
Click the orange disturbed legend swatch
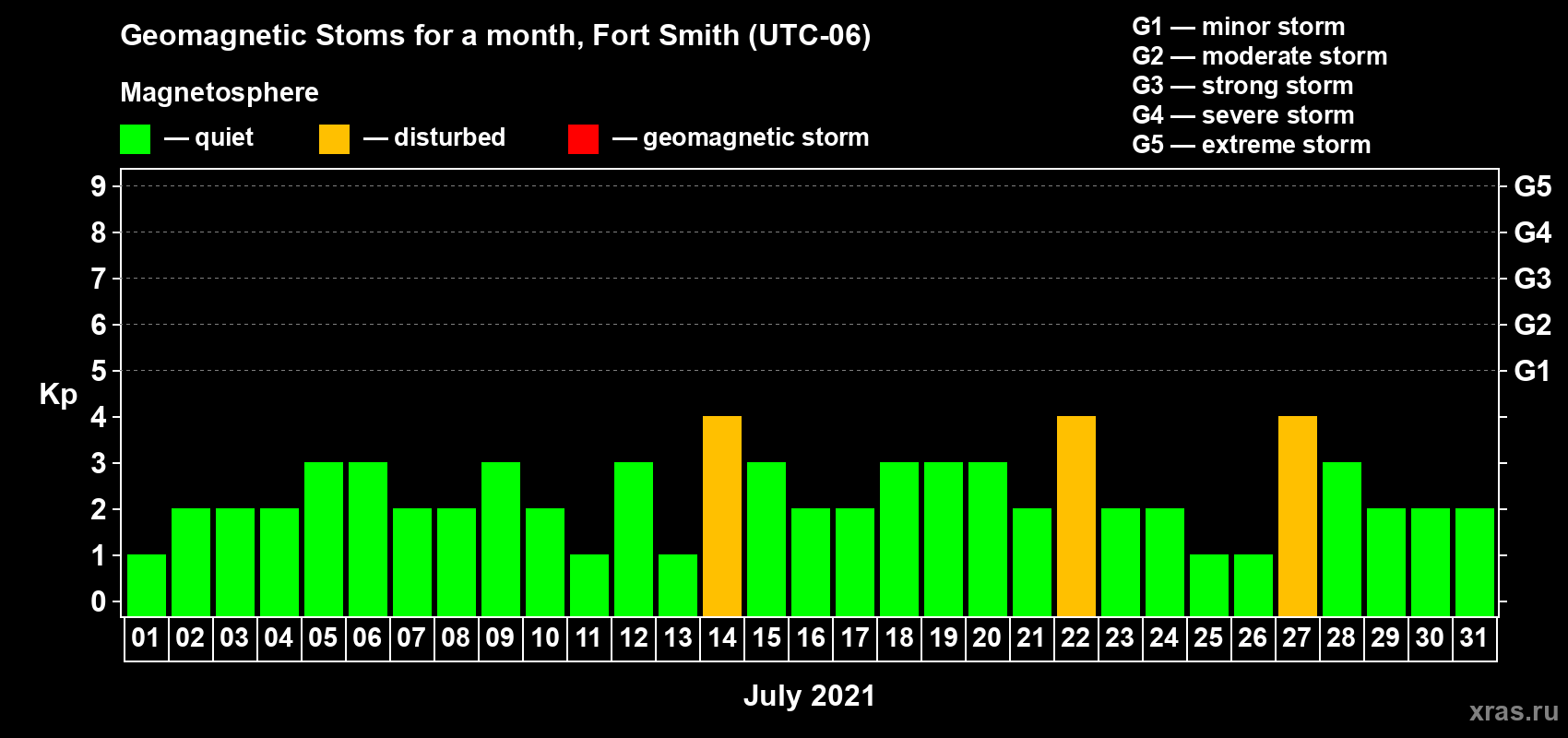(x=334, y=139)
